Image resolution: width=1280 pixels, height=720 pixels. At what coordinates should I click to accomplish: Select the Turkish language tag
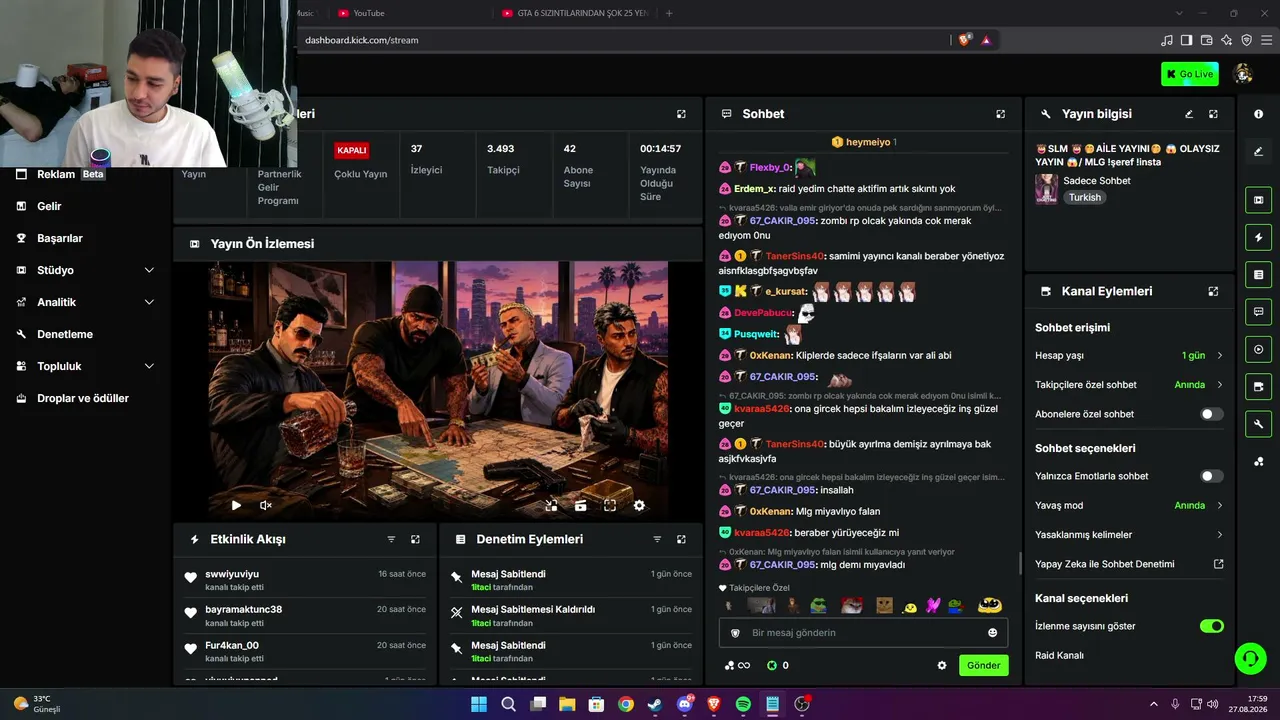click(1084, 198)
